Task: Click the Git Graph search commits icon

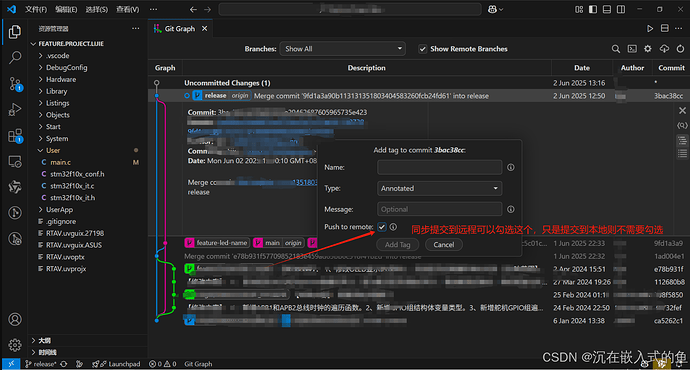Action: 616,49
